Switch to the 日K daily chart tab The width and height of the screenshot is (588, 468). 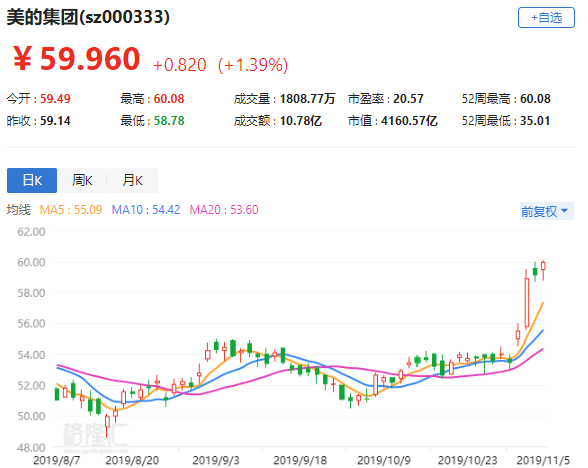[x=32, y=180]
